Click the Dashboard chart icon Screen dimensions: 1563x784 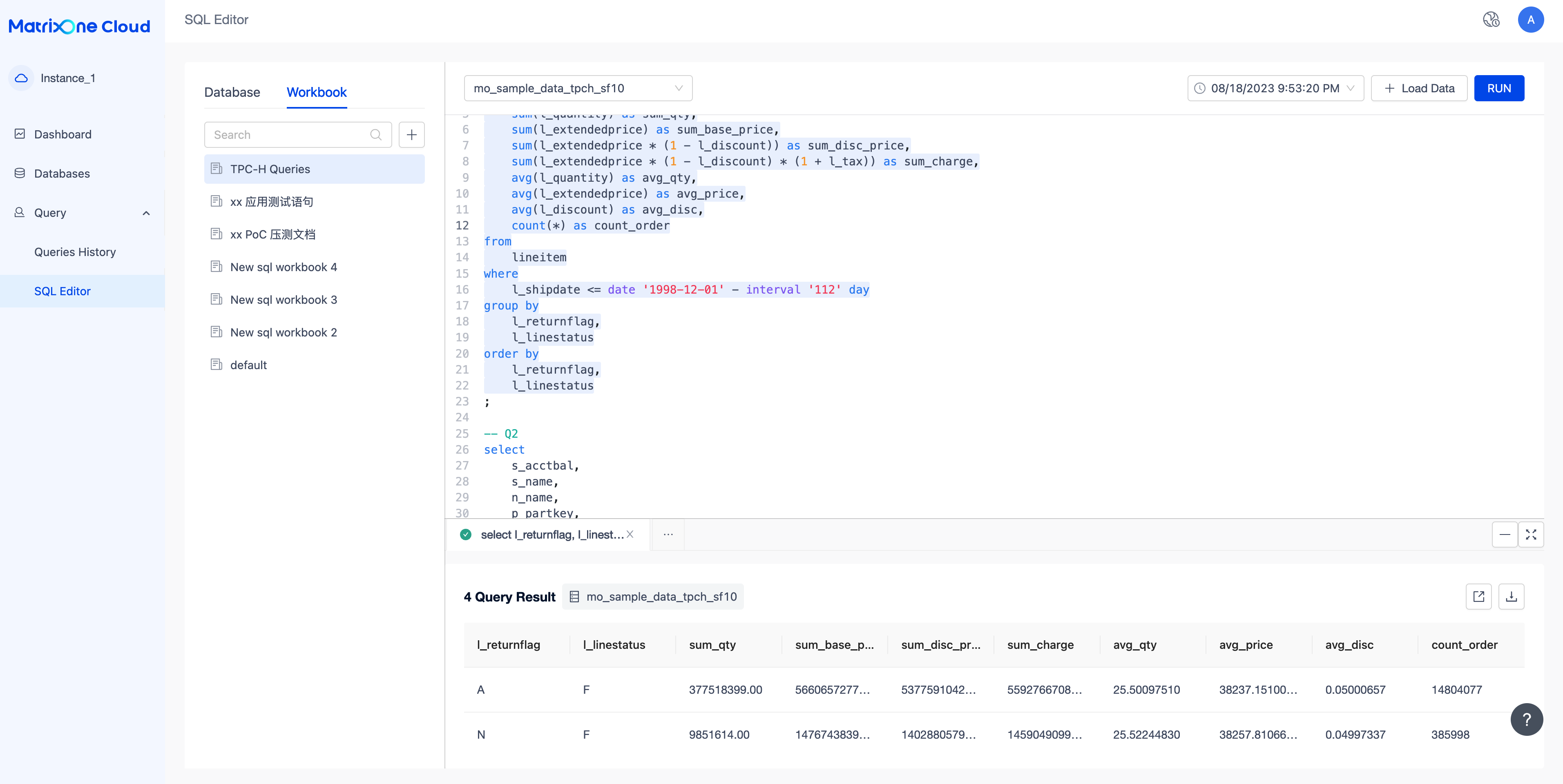[20, 134]
